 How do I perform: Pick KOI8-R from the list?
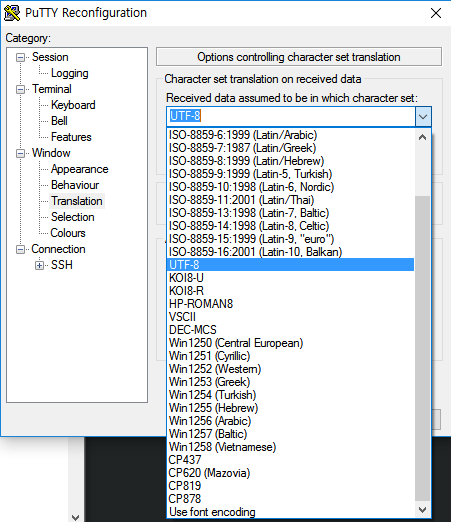coord(290,291)
